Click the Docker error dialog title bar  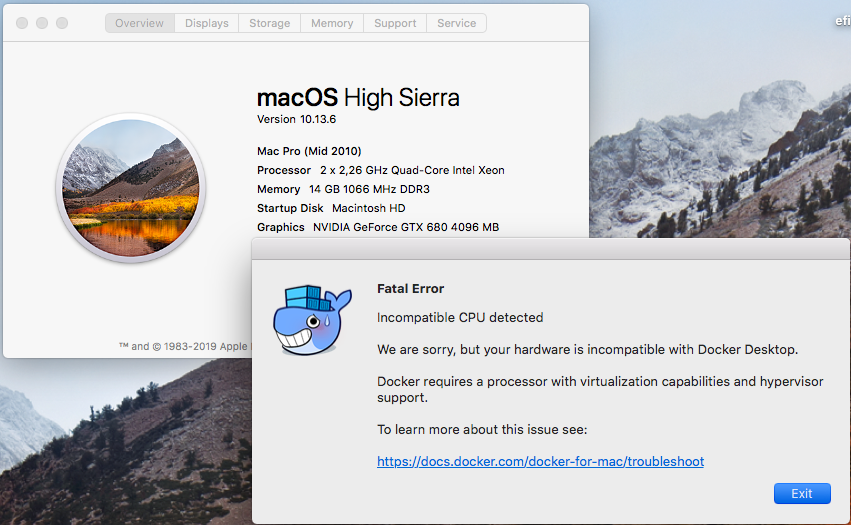551,249
